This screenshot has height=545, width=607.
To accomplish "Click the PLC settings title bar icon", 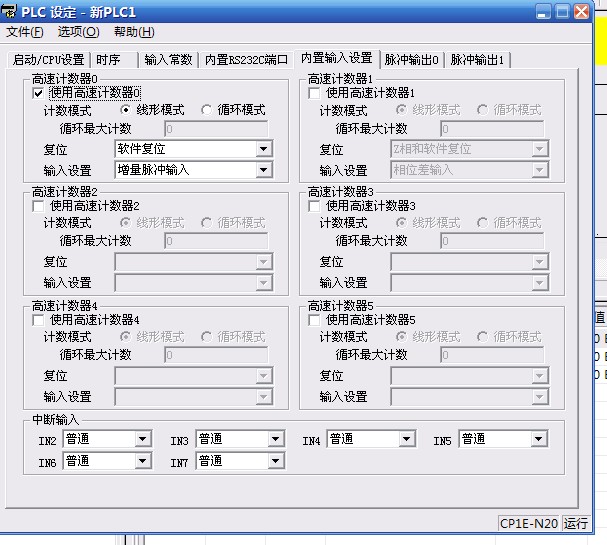I will [x=11, y=12].
